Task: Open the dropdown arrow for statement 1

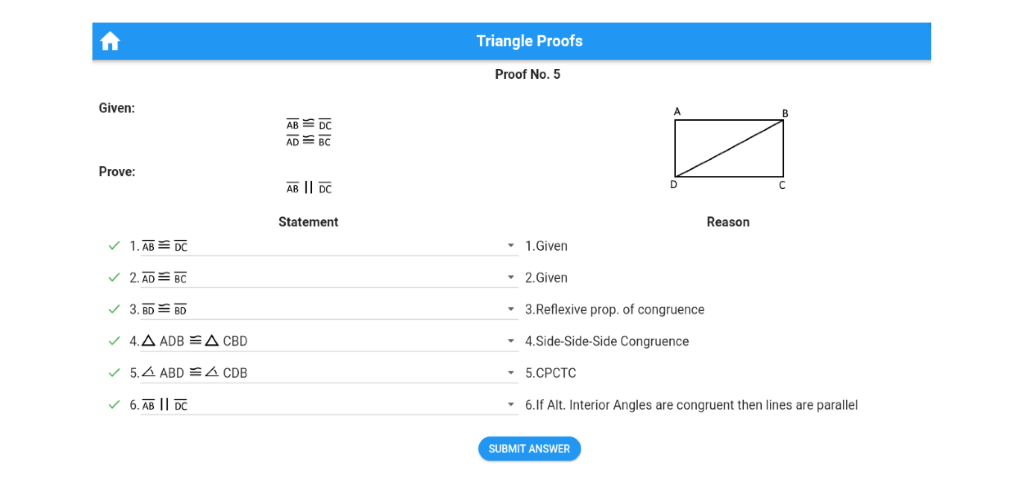Action: [x=511, y=246]
